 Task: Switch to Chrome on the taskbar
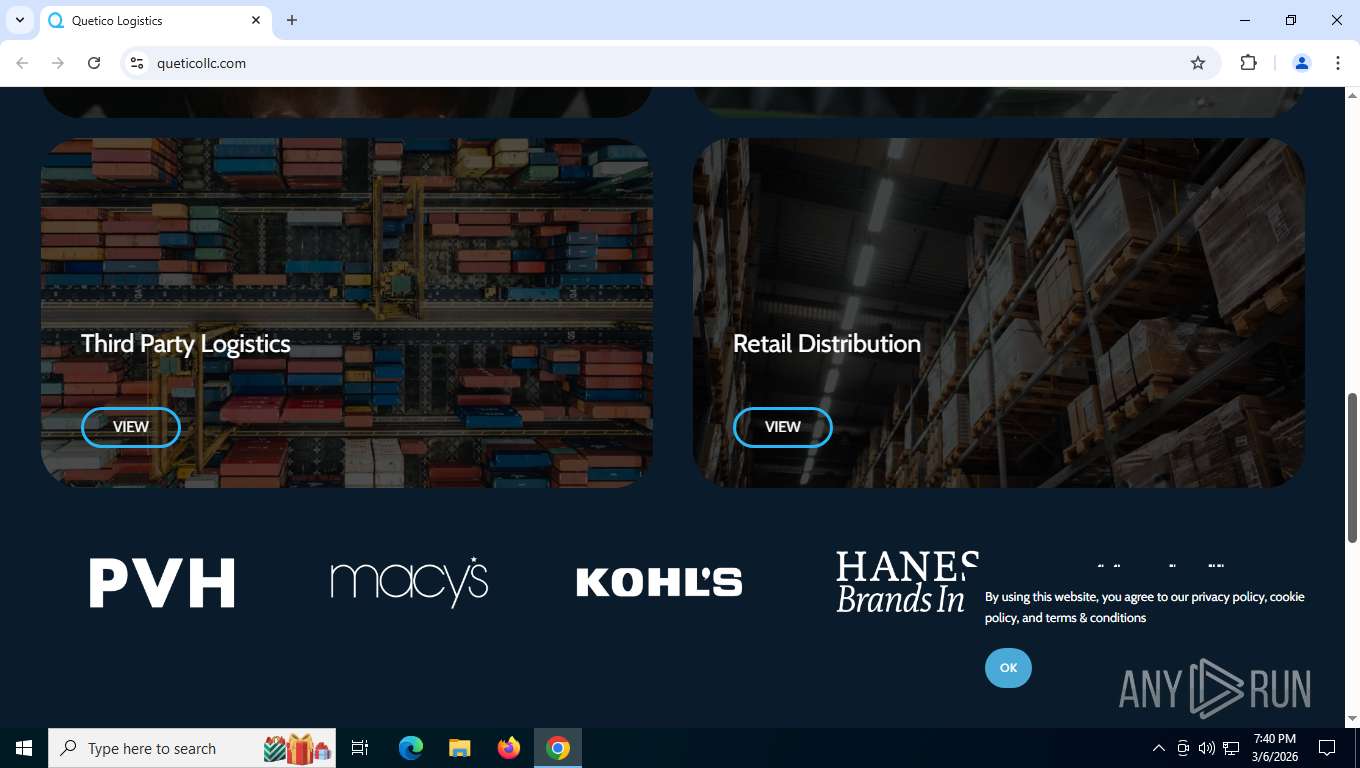pos(558,748)
